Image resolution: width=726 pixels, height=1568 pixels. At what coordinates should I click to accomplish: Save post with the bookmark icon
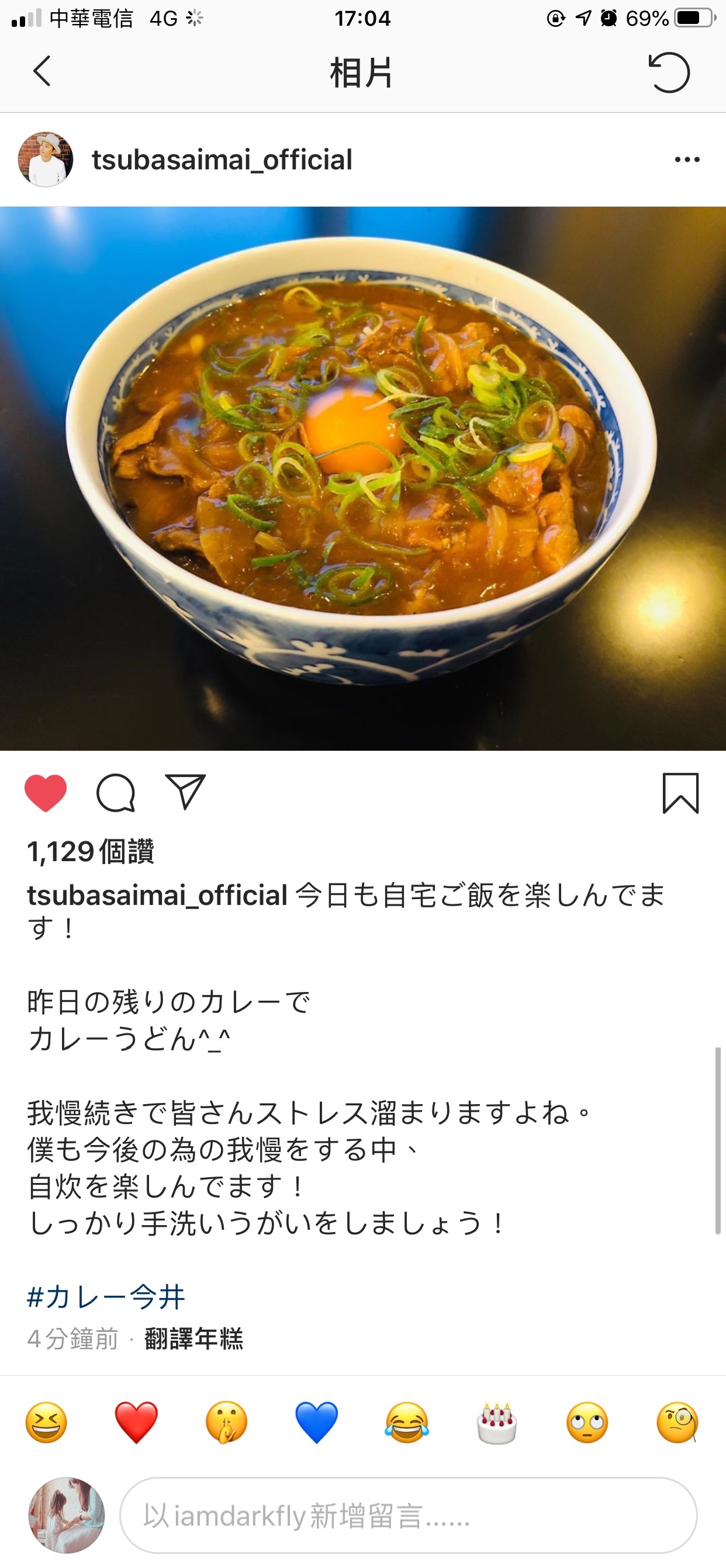(x=680, y=793)
